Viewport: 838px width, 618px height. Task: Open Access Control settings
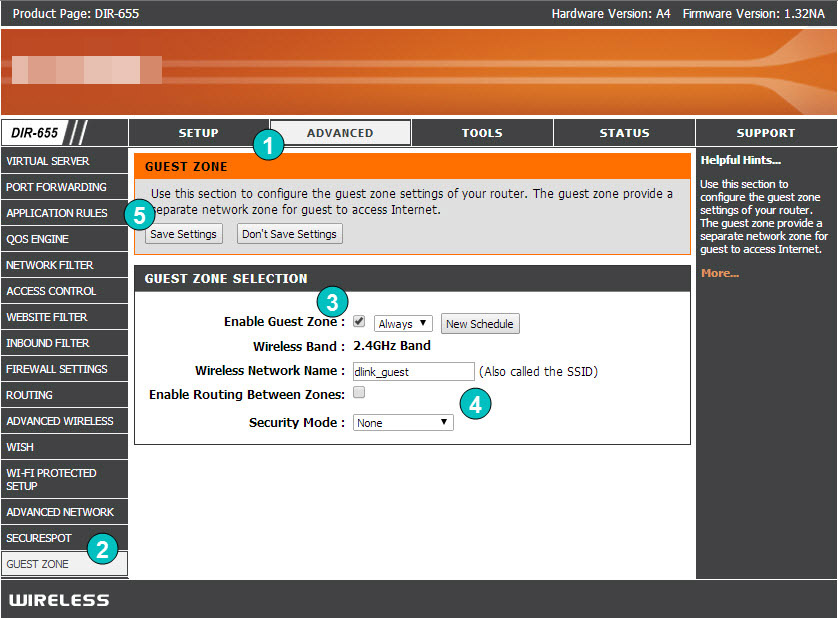point(64,291)
